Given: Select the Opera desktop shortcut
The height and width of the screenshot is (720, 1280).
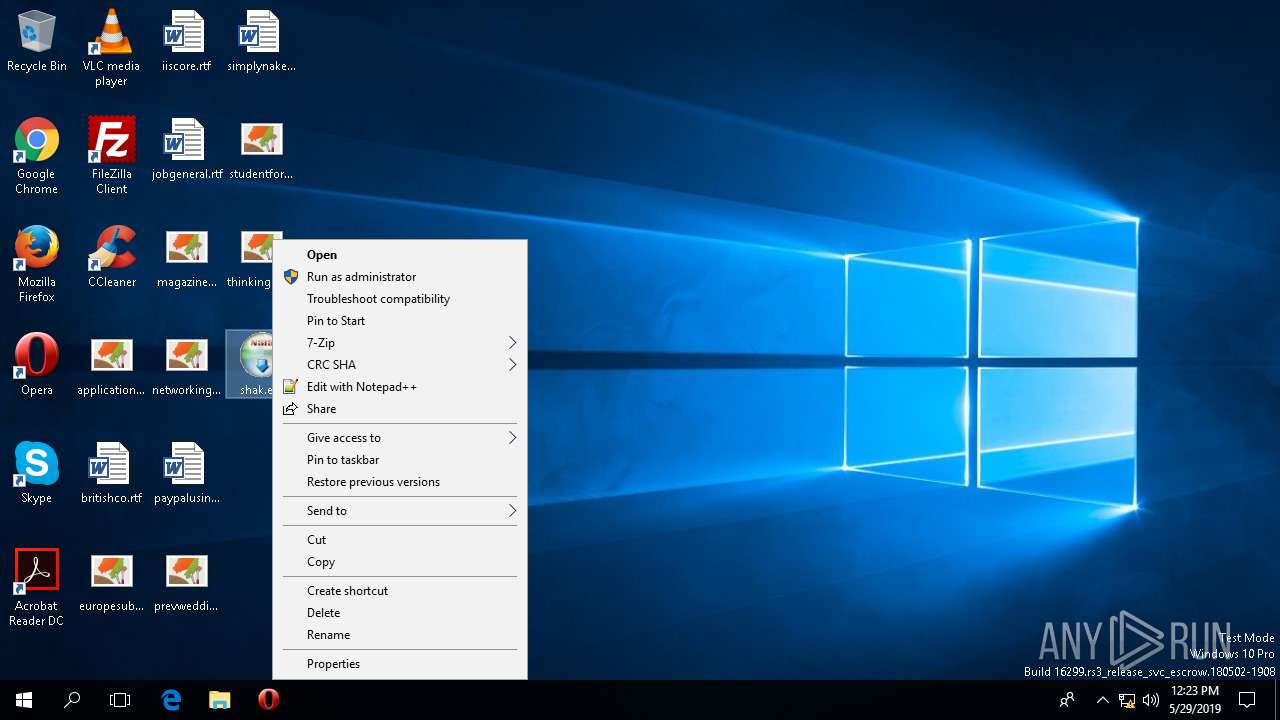Looking at the screenshot, I should point(37,365).
